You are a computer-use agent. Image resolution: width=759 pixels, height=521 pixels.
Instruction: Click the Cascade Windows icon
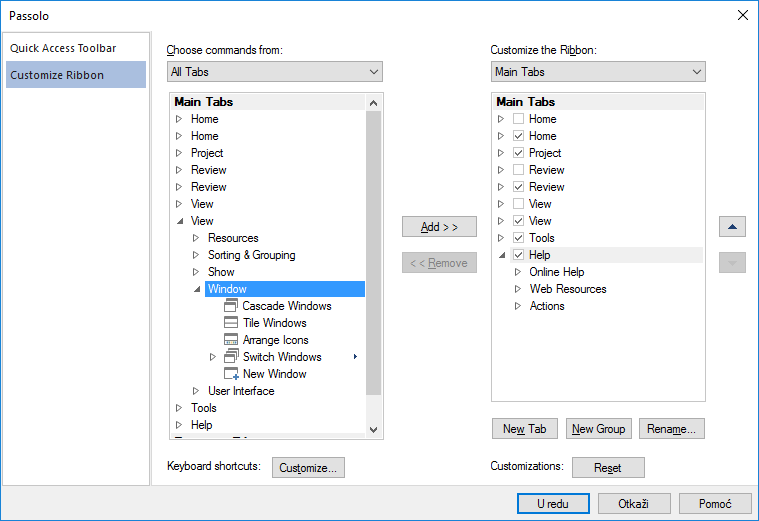pos(231,306)
